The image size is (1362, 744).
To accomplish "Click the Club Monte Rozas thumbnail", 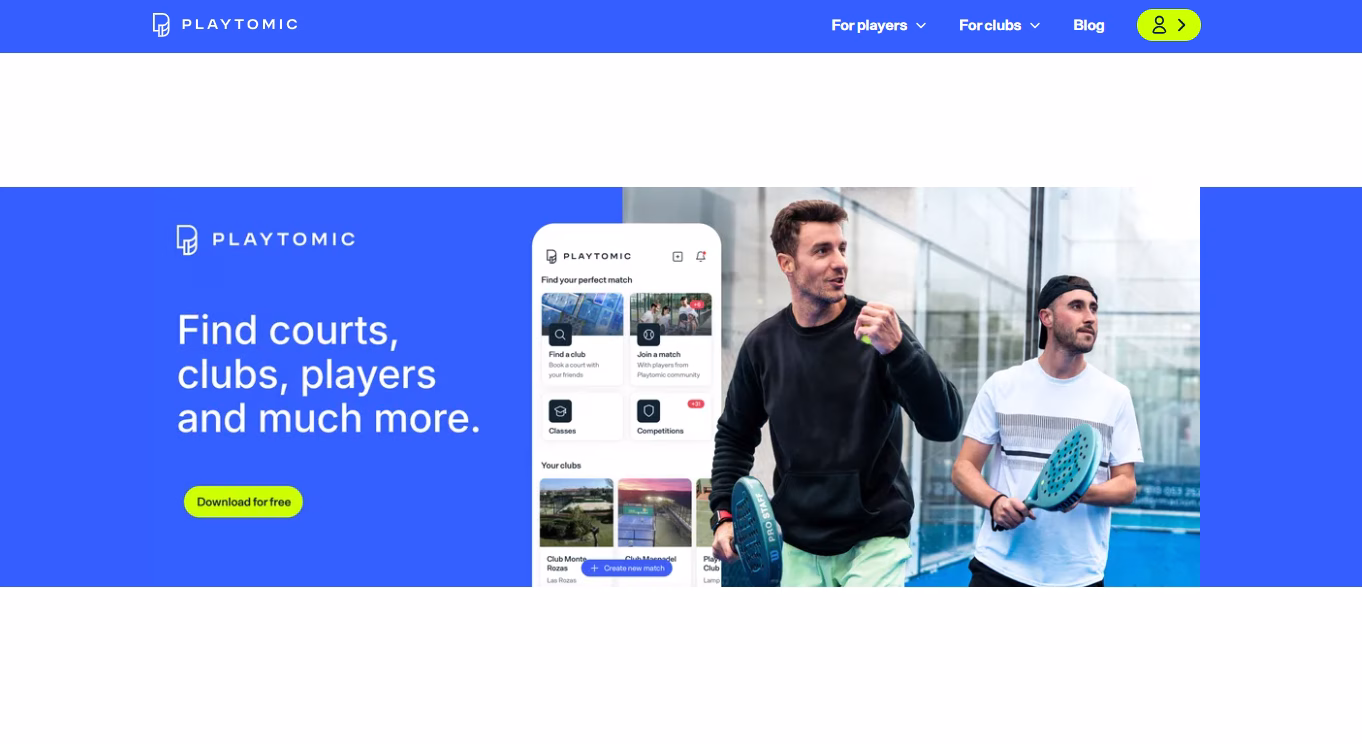I will [576, 512].
